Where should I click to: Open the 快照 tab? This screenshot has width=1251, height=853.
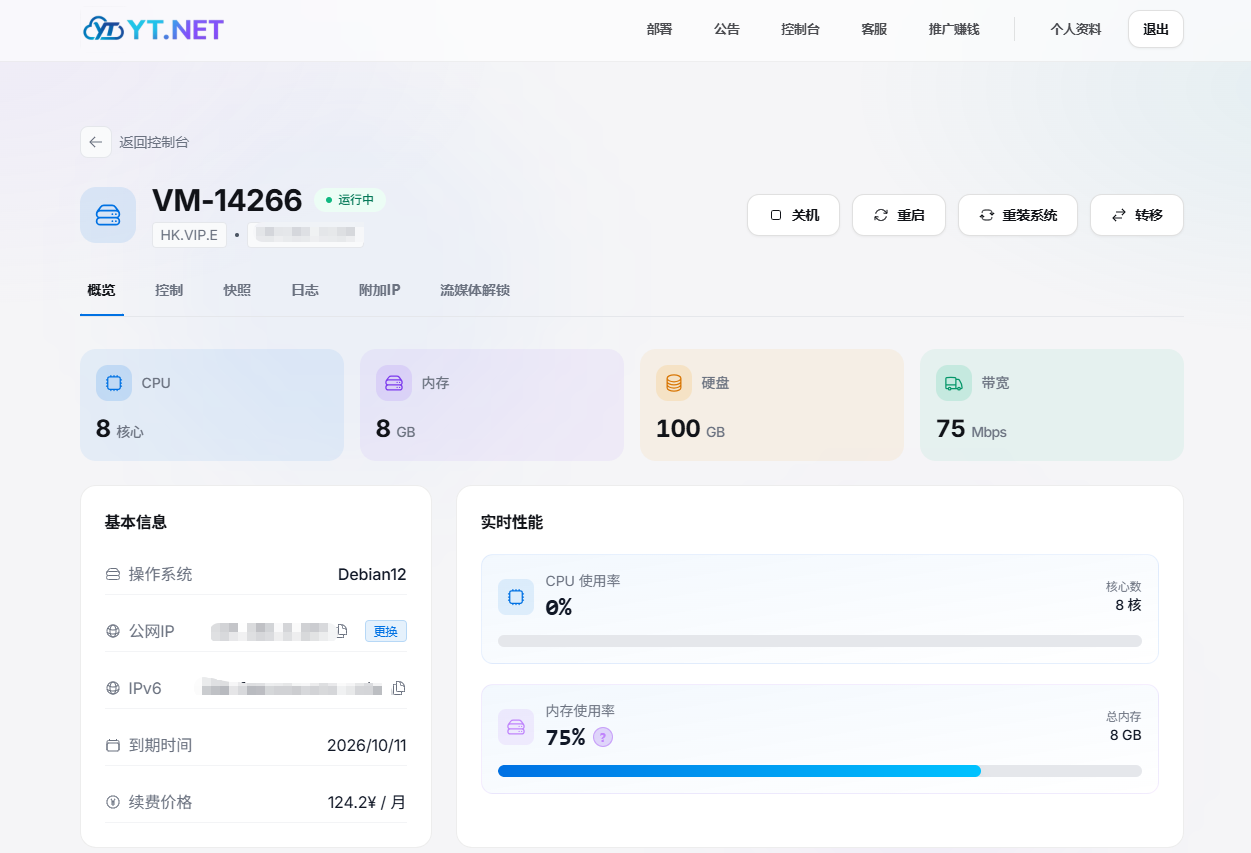pyautogui.click(x=237, y=290)
